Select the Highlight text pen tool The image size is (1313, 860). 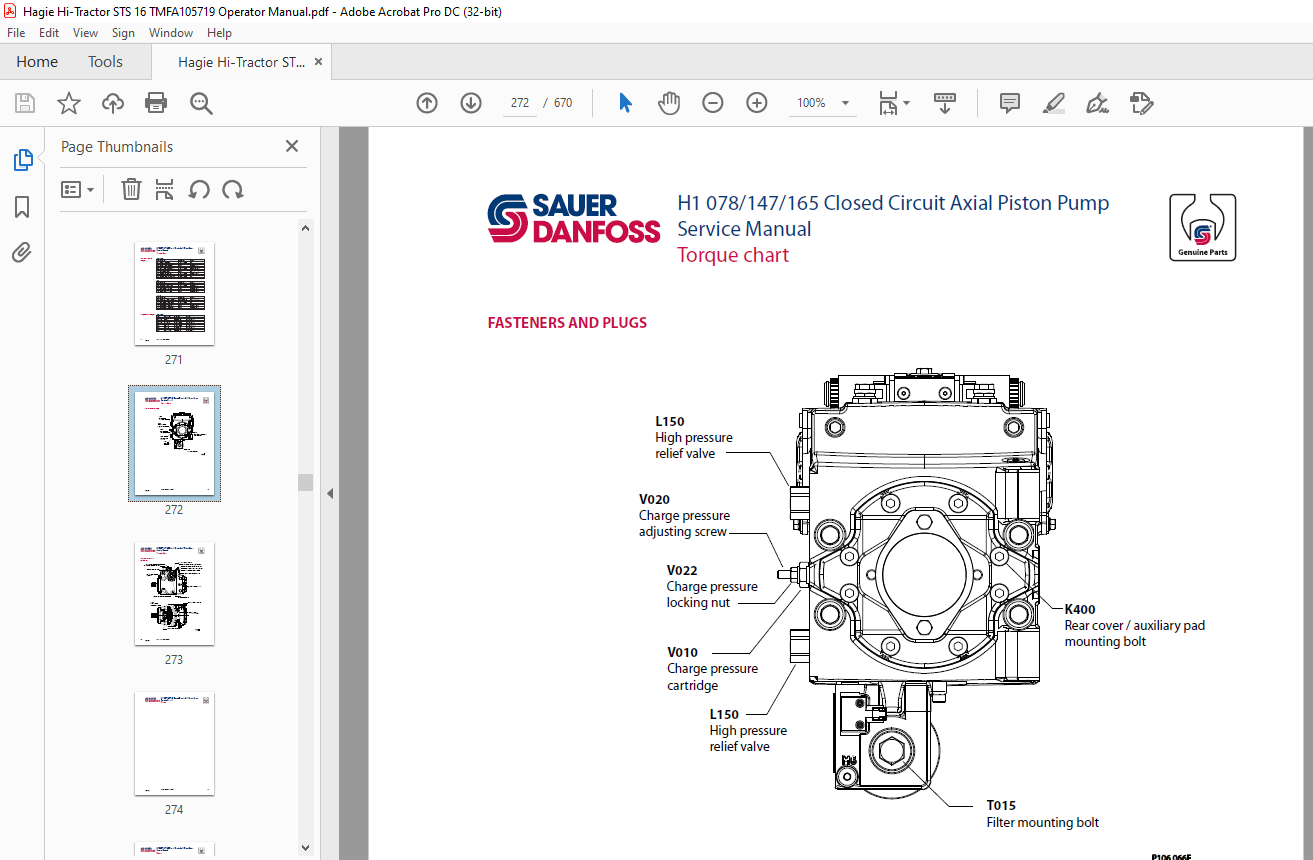[x=1054, y=103]
